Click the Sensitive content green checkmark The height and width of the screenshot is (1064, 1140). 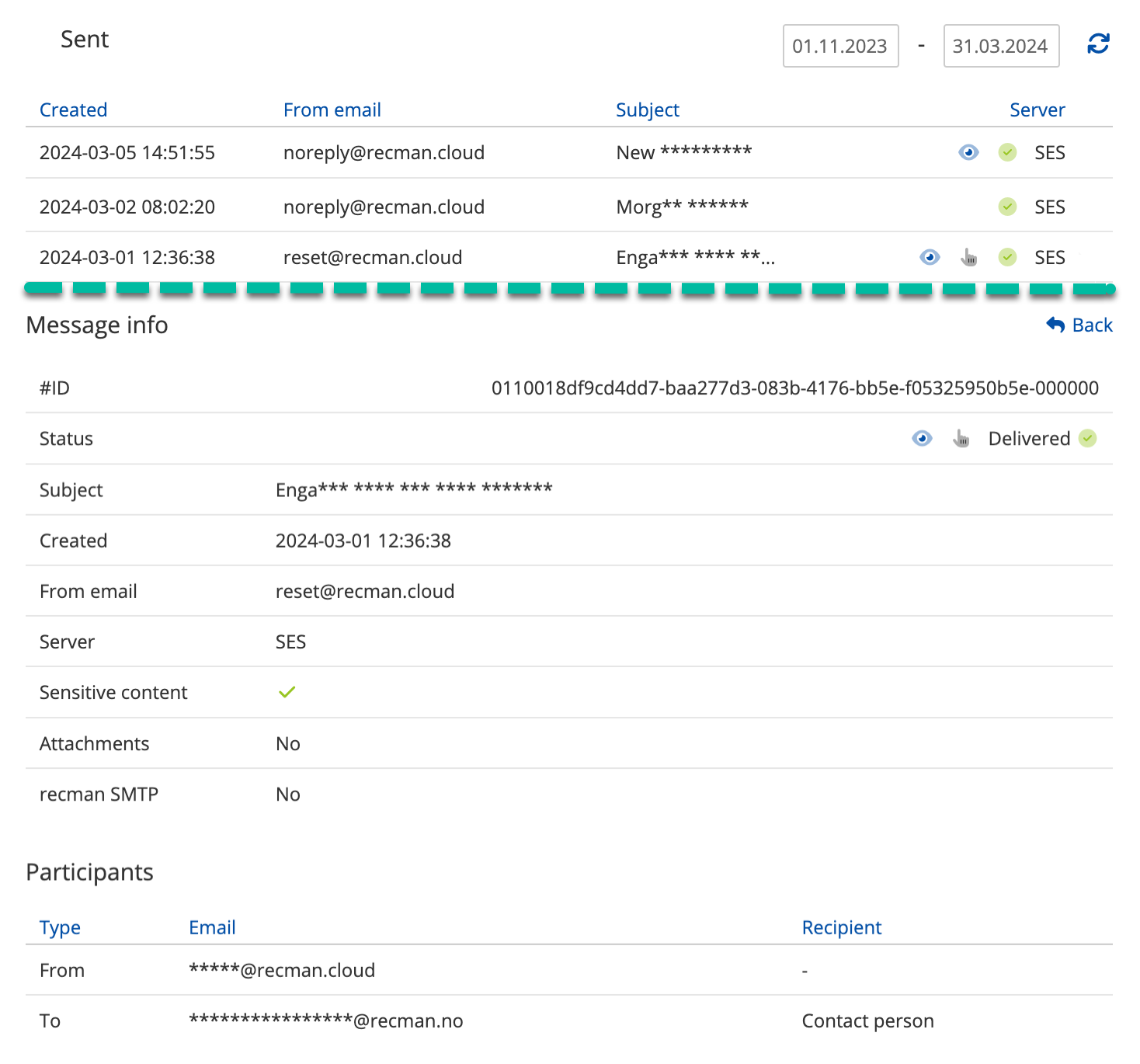(287, 692)
